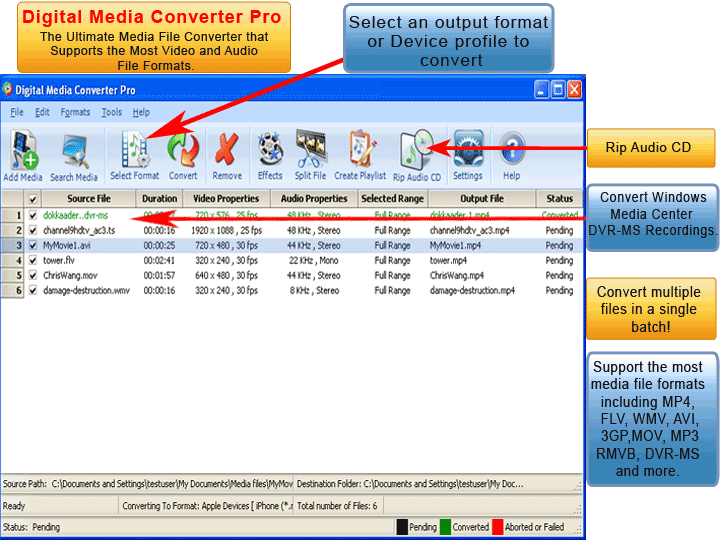
Task: Open Search Media tool
Action: click(74, 153)
